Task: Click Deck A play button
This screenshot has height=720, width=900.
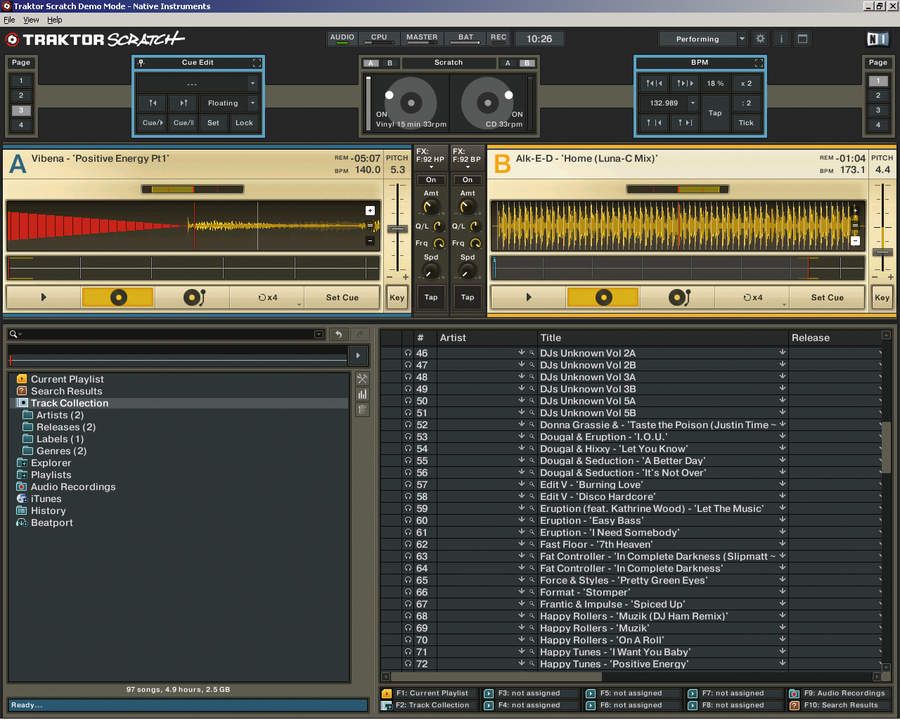Action: click(43, 297)
